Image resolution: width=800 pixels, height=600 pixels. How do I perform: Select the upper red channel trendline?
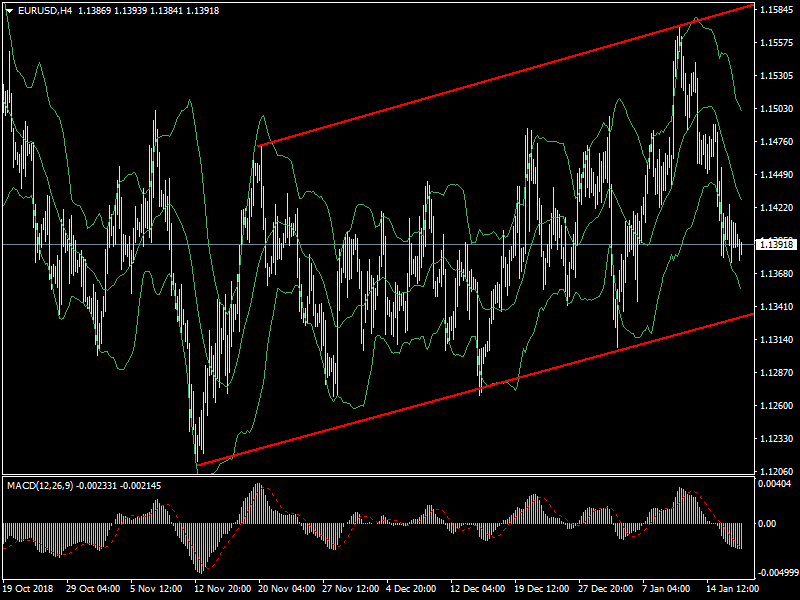[500, 80]
